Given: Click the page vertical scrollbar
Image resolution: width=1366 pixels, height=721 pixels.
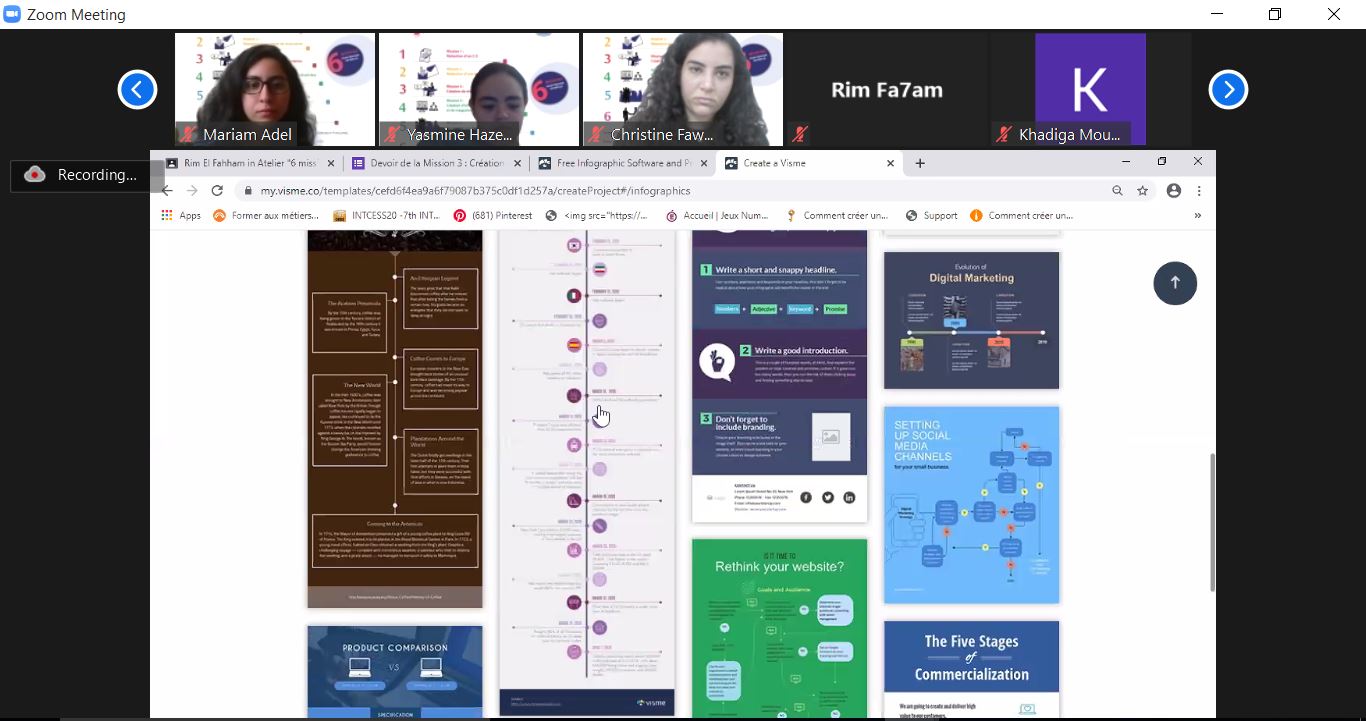Looking at the screenshot, I should point(1211,520).
